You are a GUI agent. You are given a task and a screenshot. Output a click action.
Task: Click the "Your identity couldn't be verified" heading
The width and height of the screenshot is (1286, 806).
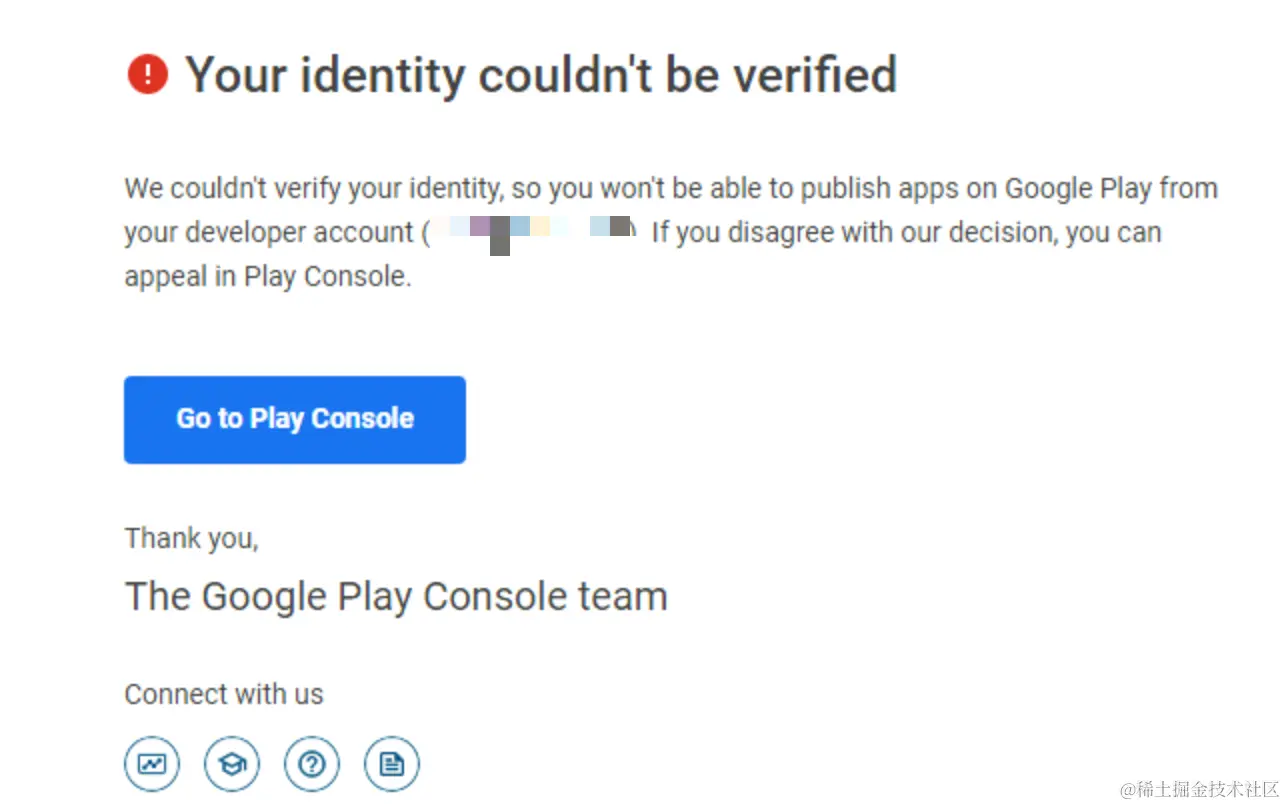(540, 74)
